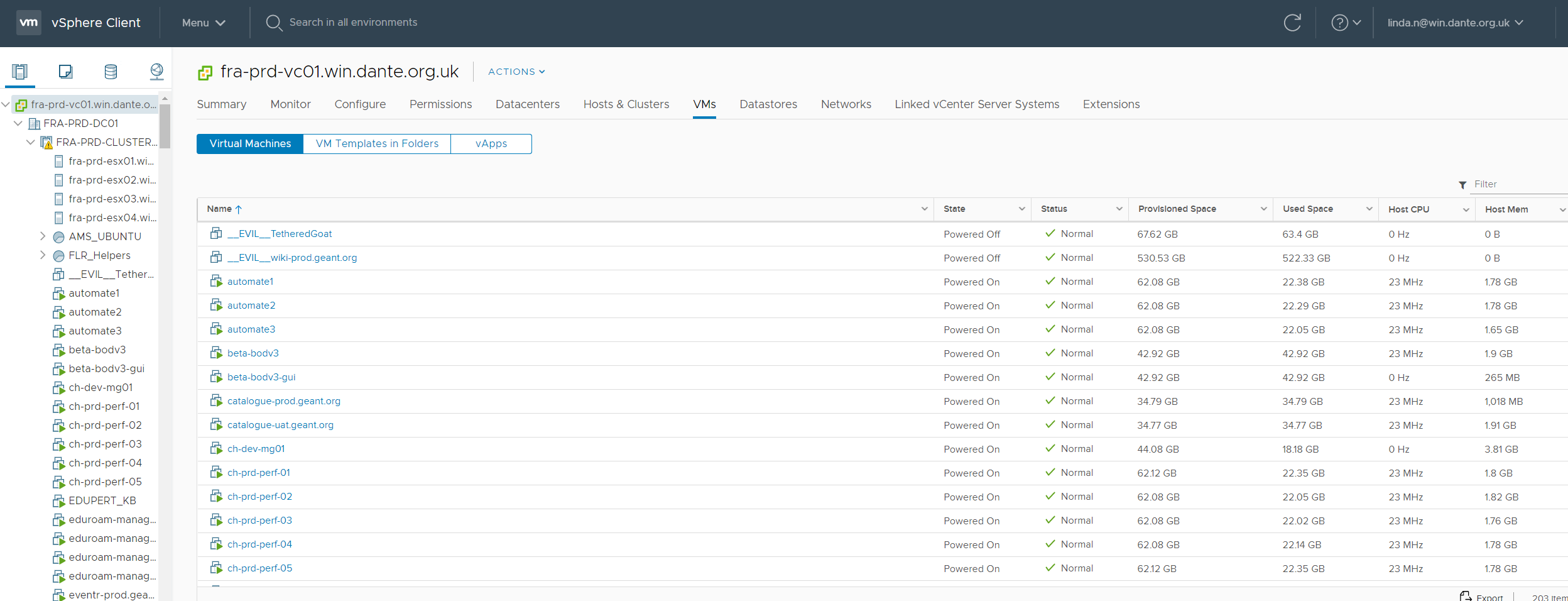Viewport: 1568px width, 601px height.
Task: Click the cluster warning icon for FRA-PRD-CLUSTER
Action: [46, 143]
